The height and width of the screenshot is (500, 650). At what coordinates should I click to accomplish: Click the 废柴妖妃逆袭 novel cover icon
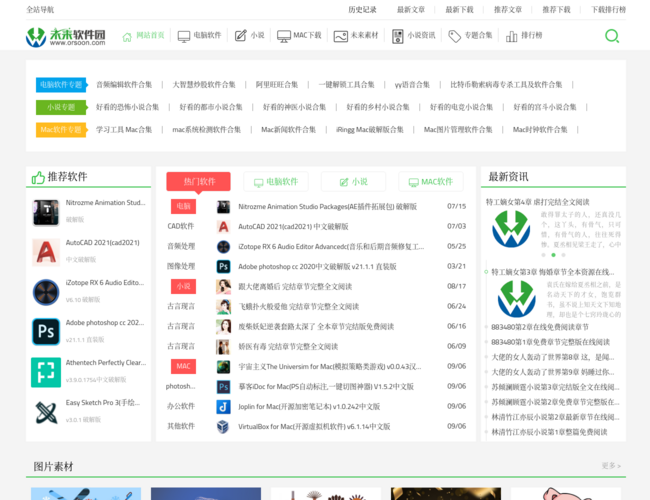click(x=223, y=327)
